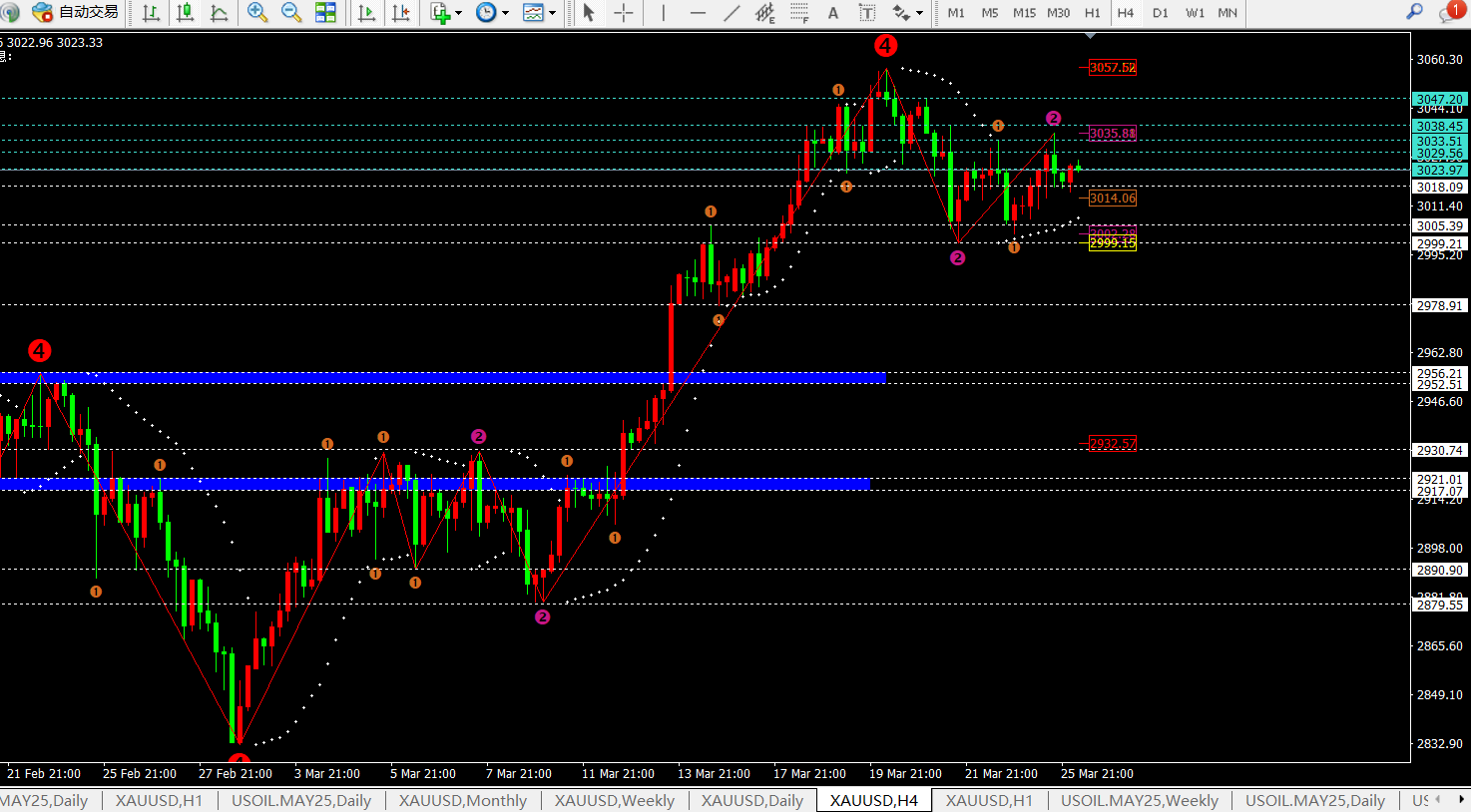Select the H4 timeframe button

1126,13
